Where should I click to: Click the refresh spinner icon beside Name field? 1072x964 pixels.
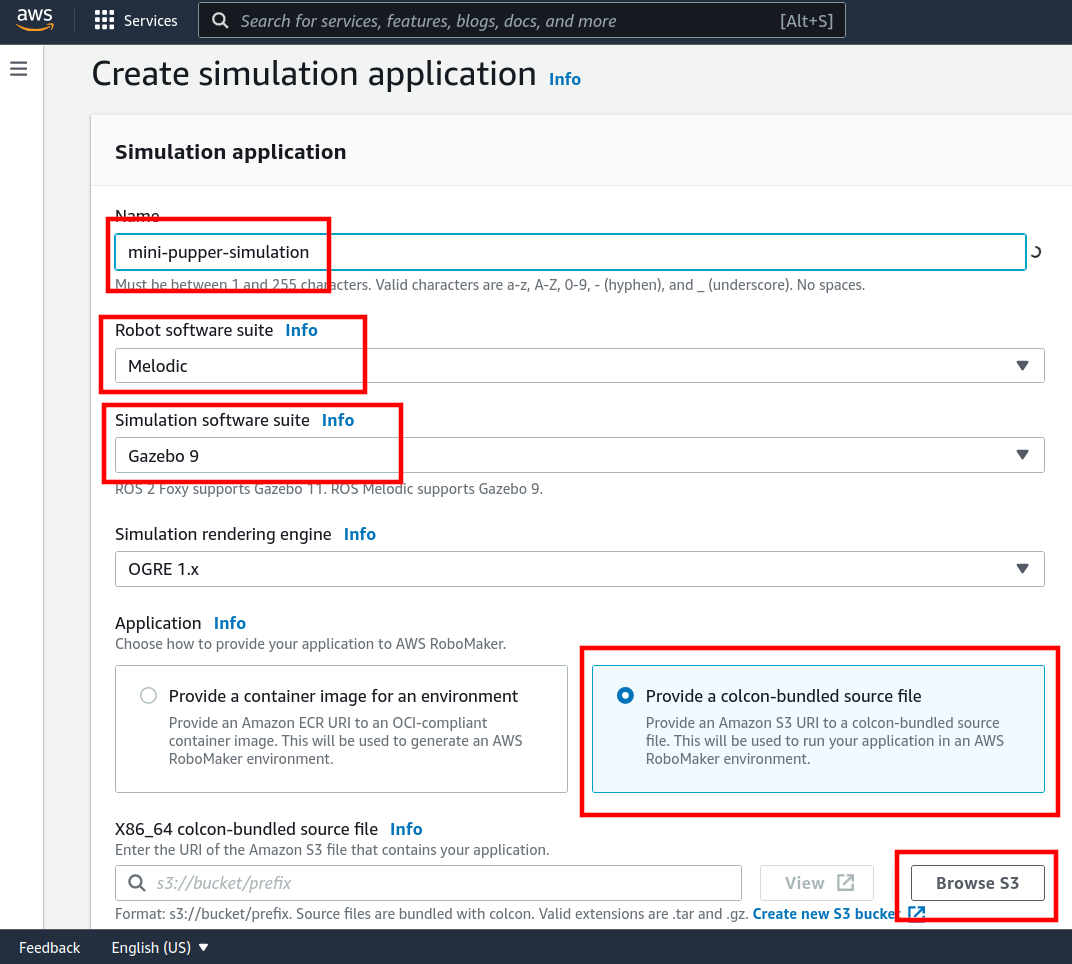tap(1036, 252)
